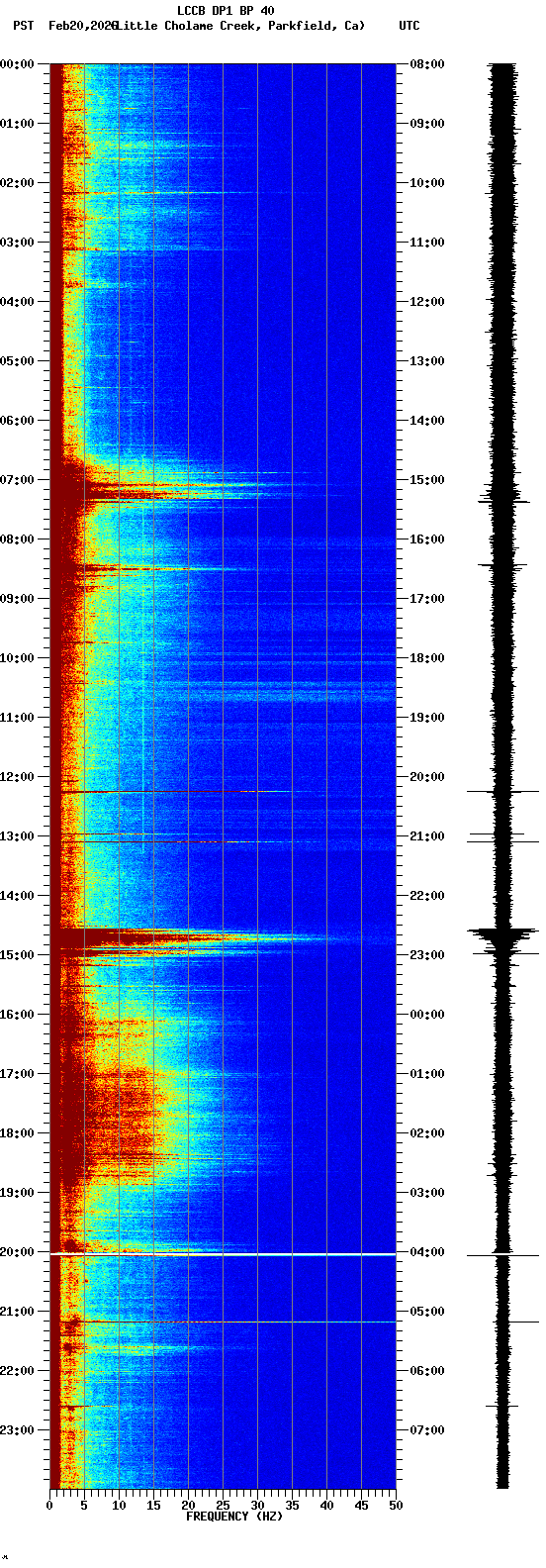Click the title text 'LCCB DP1 BP 40'

pyautogui.click(x=226, y=11)
